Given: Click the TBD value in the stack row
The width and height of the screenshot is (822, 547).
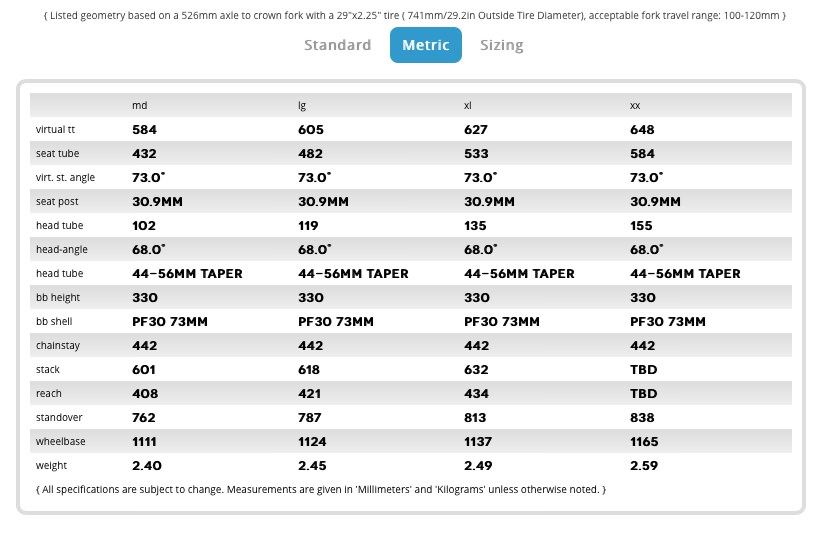Looking at the screenshot, I should (643, 370).
